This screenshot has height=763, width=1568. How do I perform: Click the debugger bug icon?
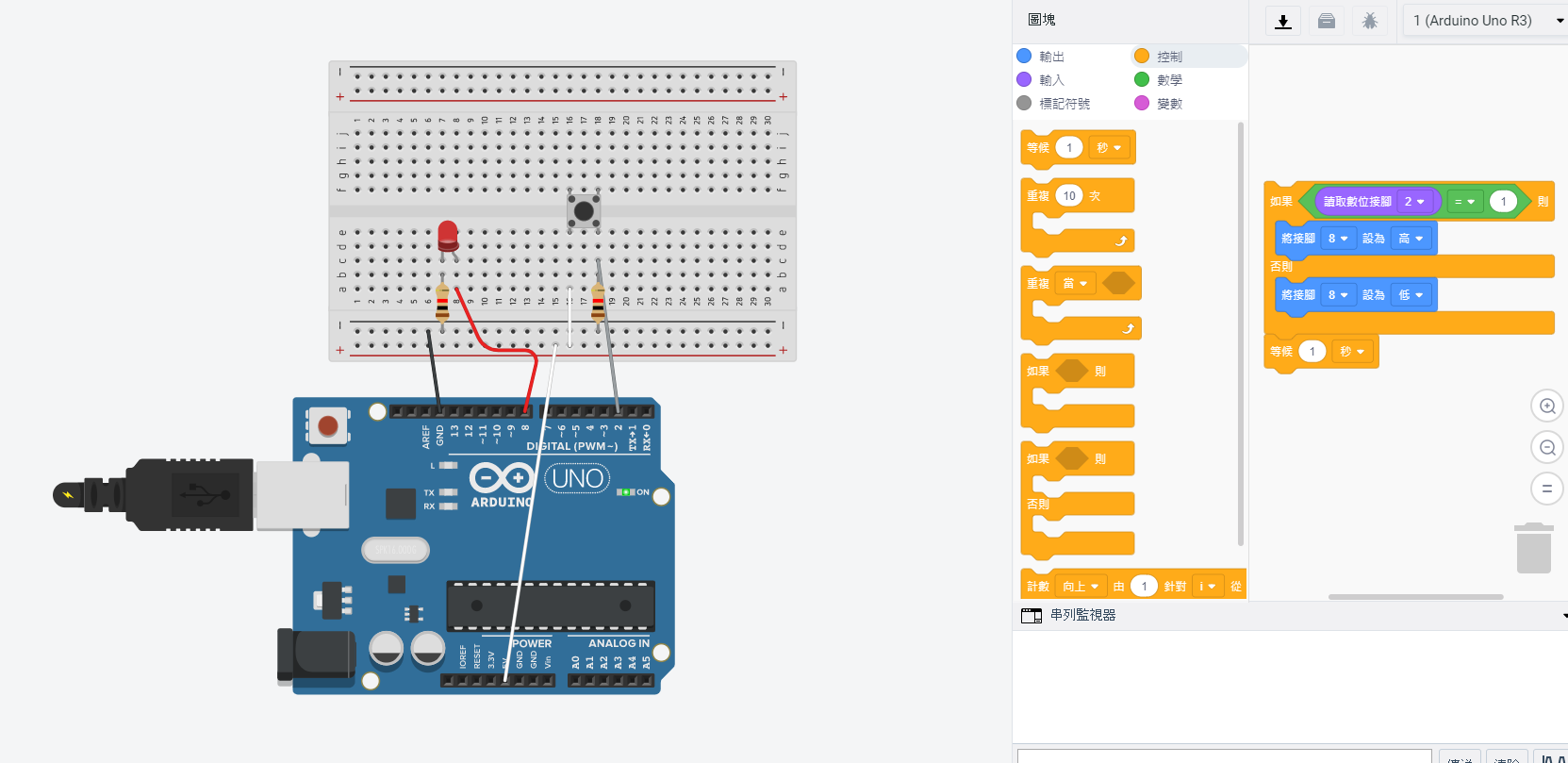tap(1369, 21)
